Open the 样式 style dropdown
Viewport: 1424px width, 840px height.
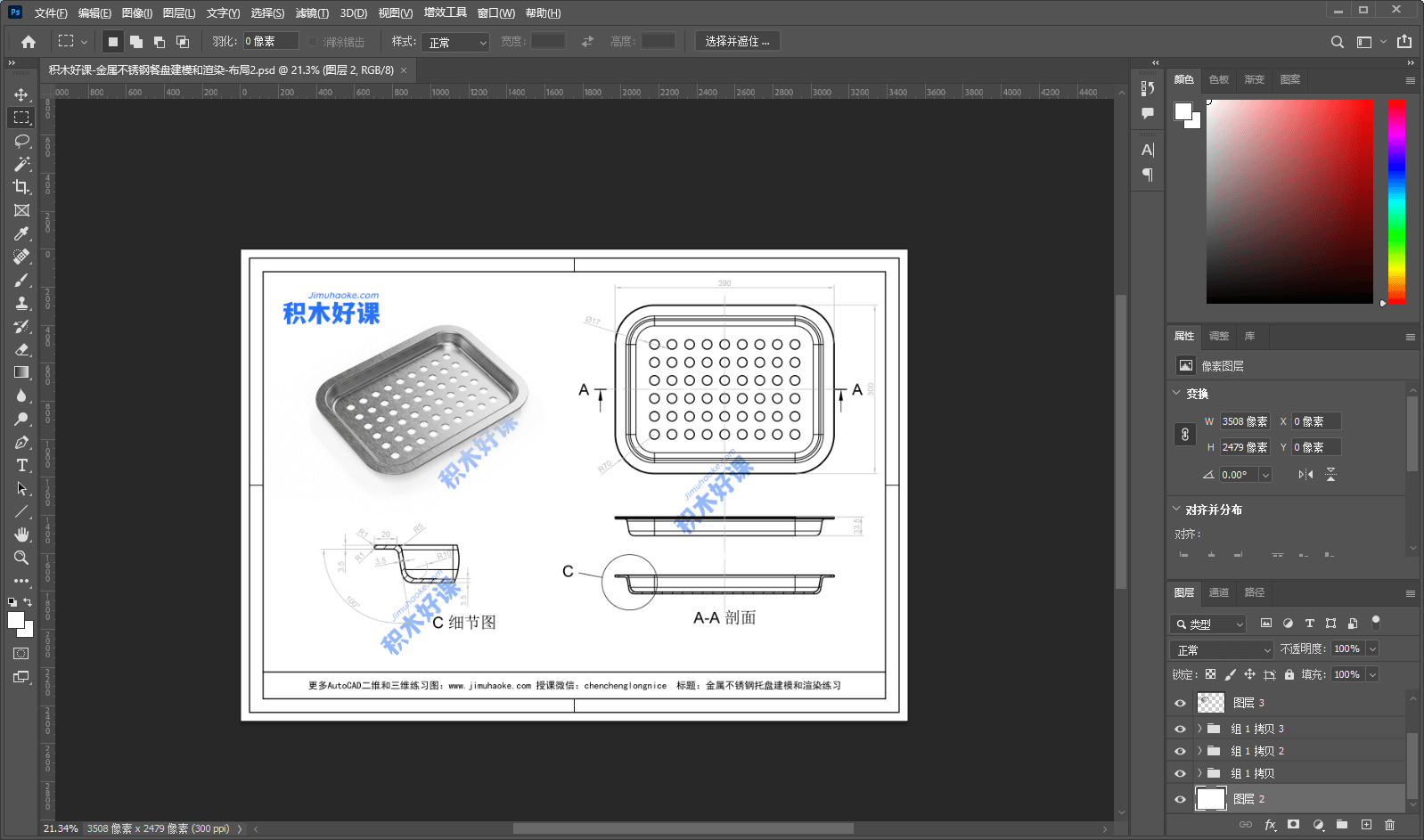point(455,42)
